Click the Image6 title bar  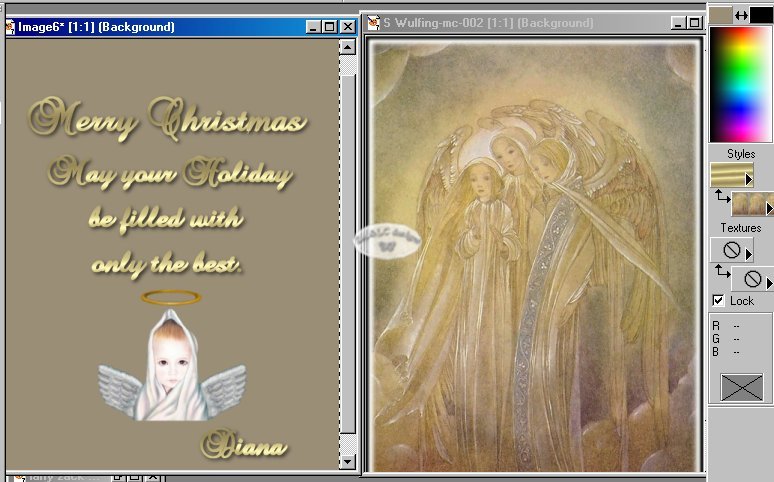point(181,27)
